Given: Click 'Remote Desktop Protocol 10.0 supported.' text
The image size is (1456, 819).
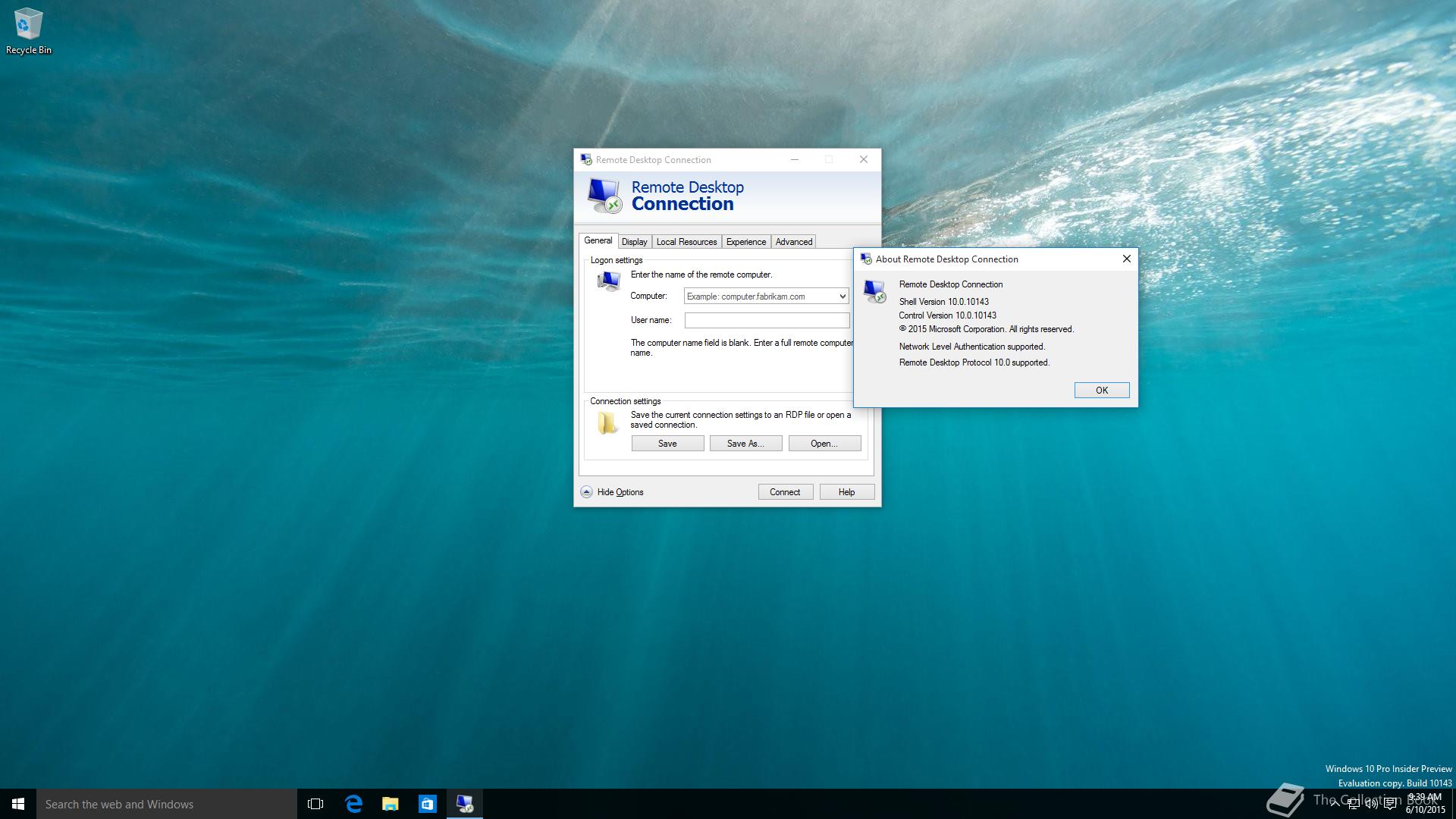Looking at the screenshot, I should (974, 362).
